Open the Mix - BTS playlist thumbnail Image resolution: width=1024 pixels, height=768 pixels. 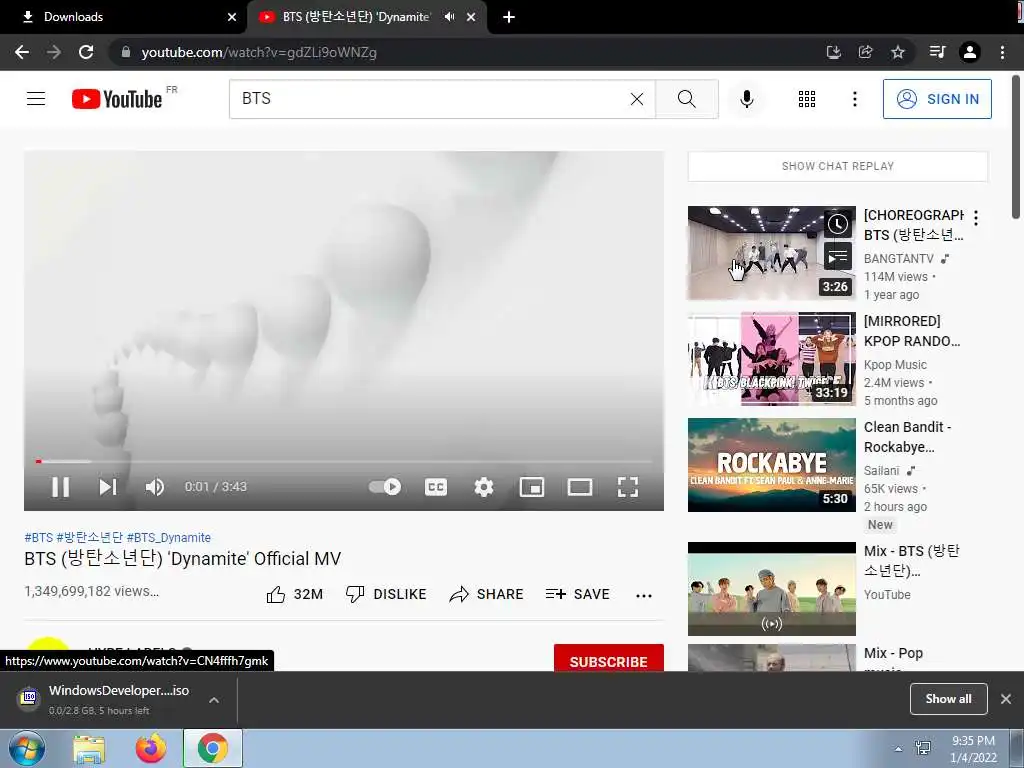tap(771, 589)
